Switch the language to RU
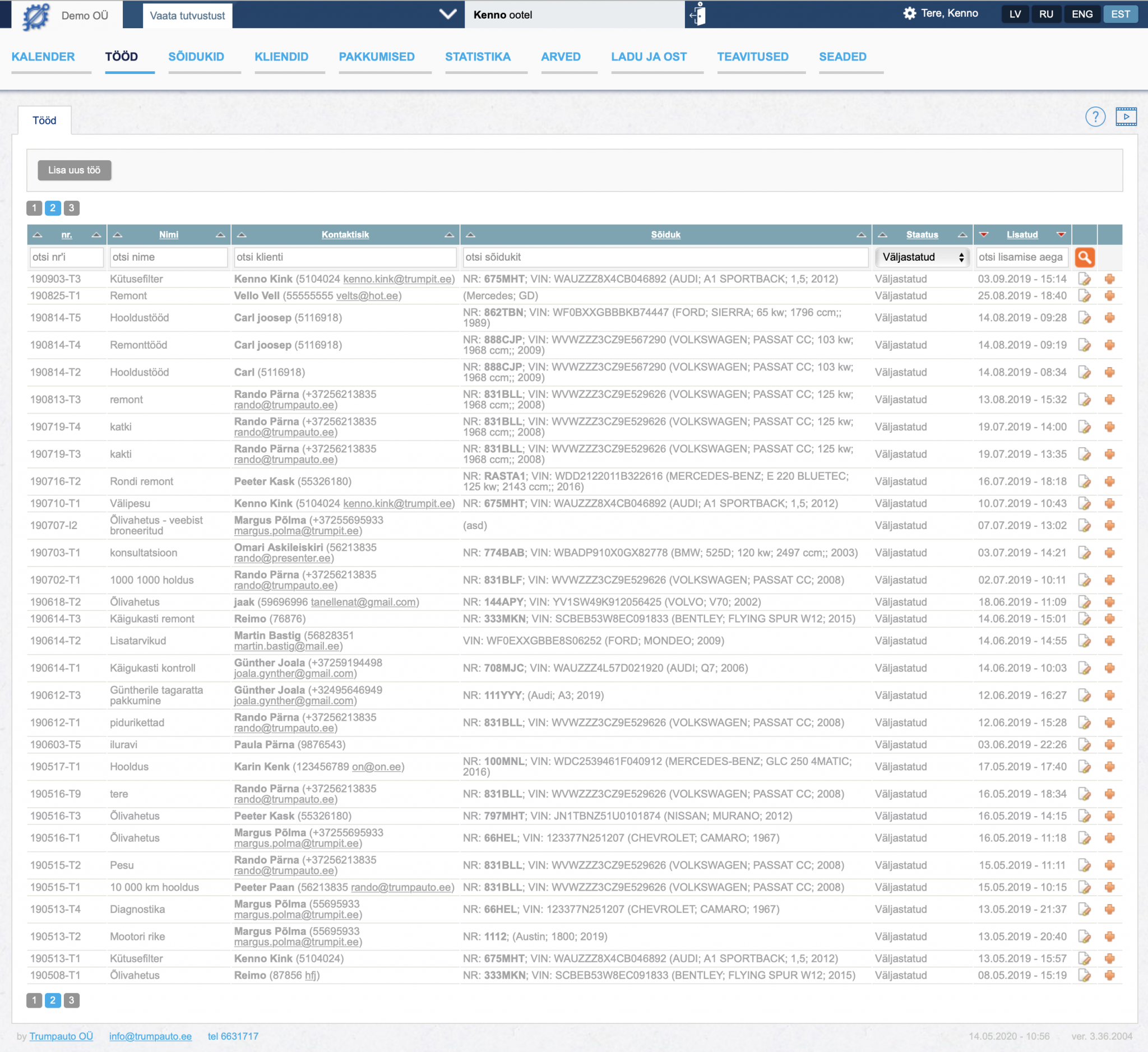The width and height of the screenshot is (1148, 1052). point(1045,14)
